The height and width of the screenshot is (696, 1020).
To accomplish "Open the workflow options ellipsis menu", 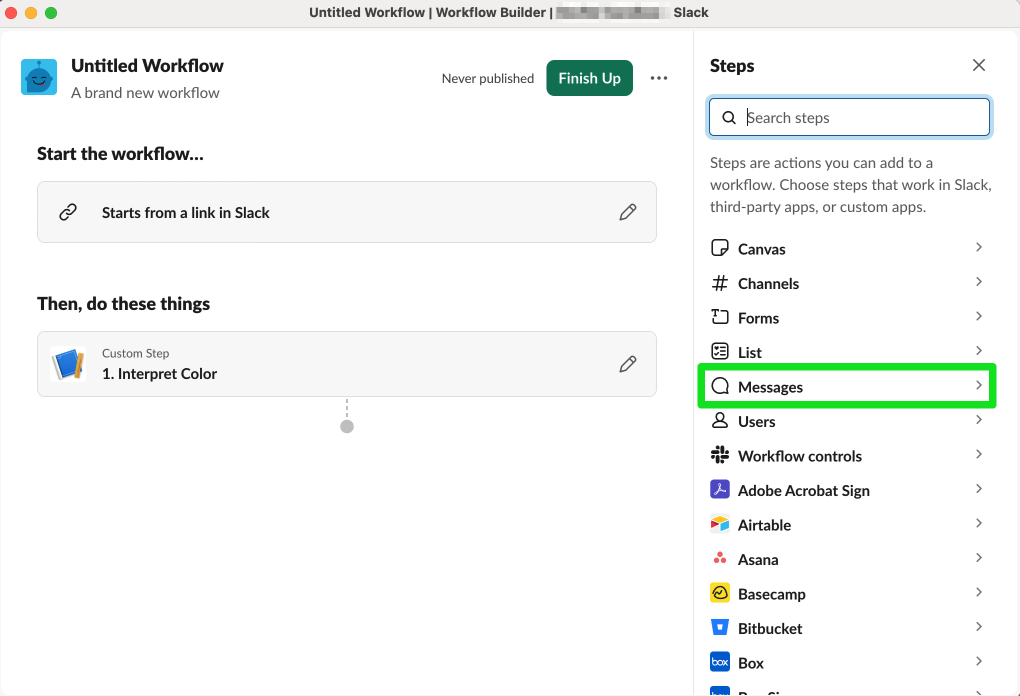I will [x=658, y=77].
